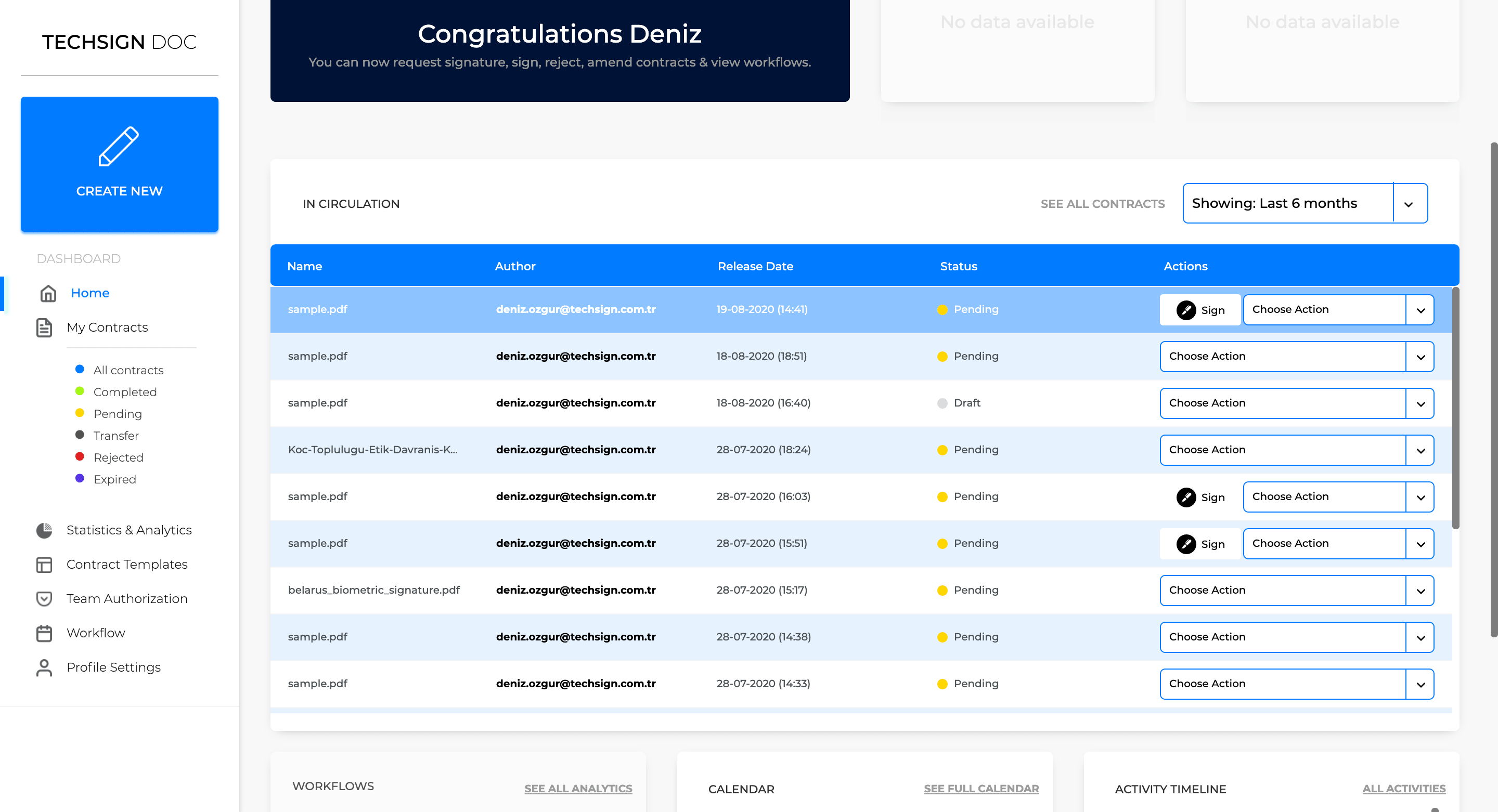Image resolution: width=1498 pixels, height=812 pixels.
Task: Click the Author column header
Action: [514, 266]
